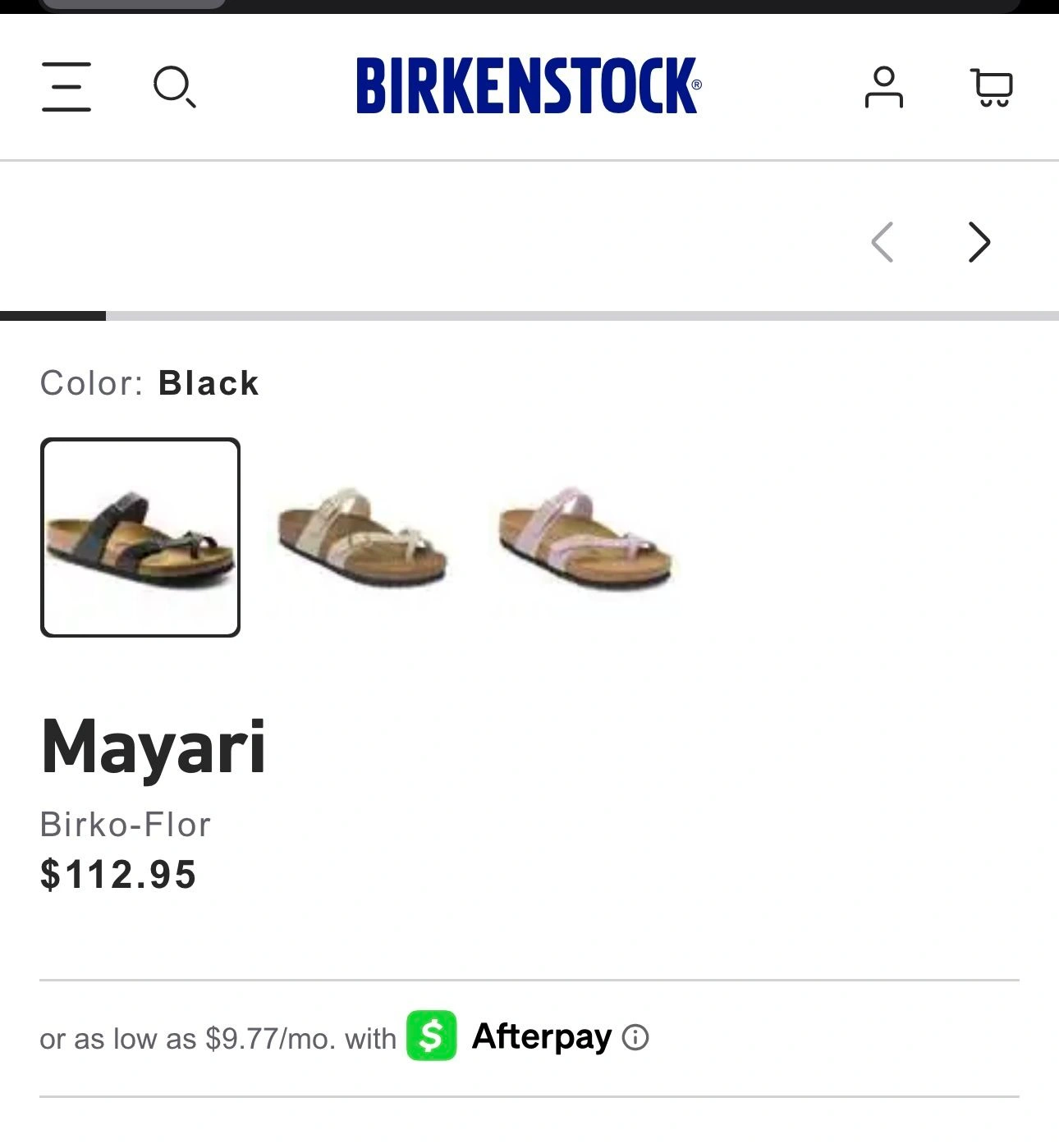The height and width of the screenshot is (1148, 1059).
Task: Click the "Color: Black" label
Action: pyautogui.click(x=149, y=383)
